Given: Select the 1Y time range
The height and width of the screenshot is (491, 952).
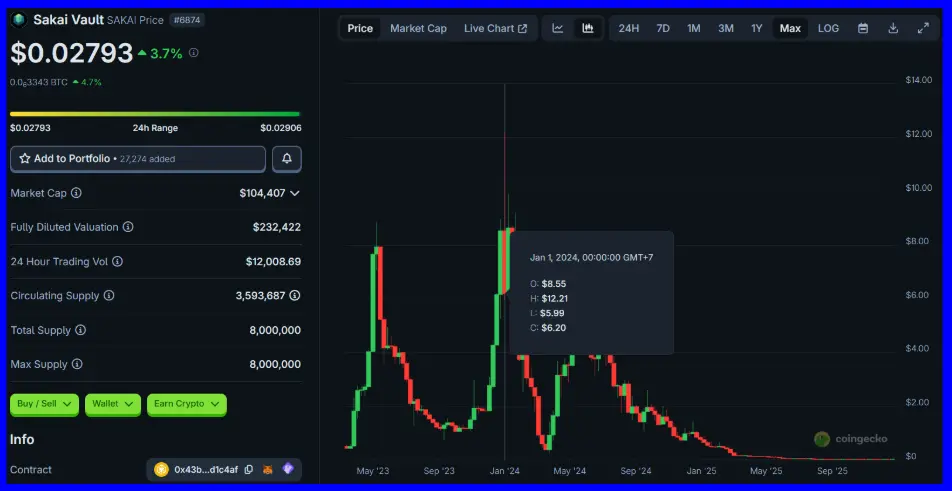Looking at the screenshot, I should (756, 28).
